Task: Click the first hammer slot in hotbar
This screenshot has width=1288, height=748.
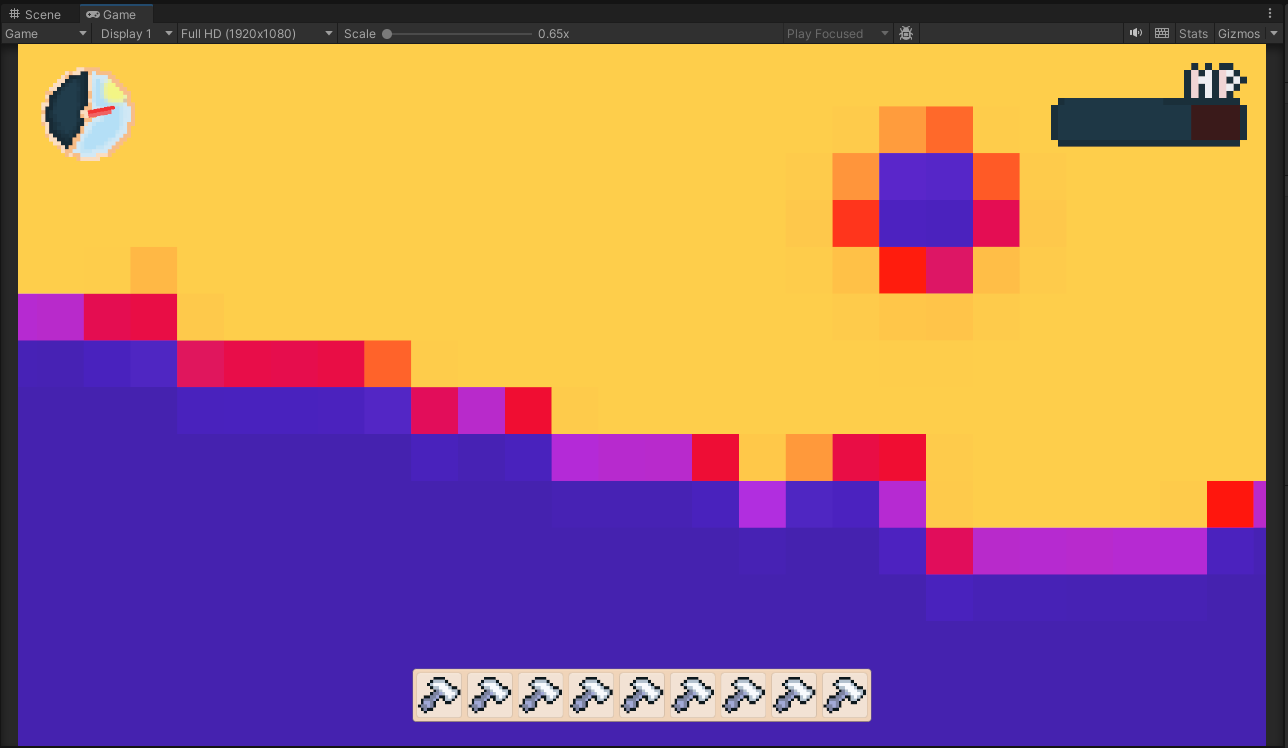Action: pos(439,695)
